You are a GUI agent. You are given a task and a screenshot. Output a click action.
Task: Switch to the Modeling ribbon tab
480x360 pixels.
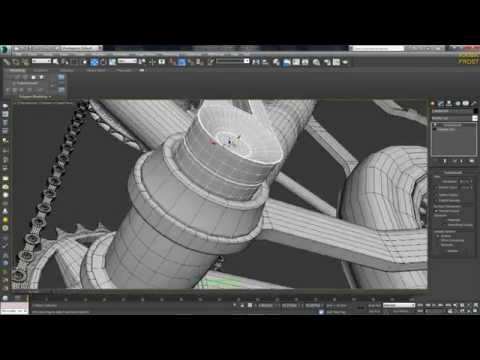pos(17,70)
